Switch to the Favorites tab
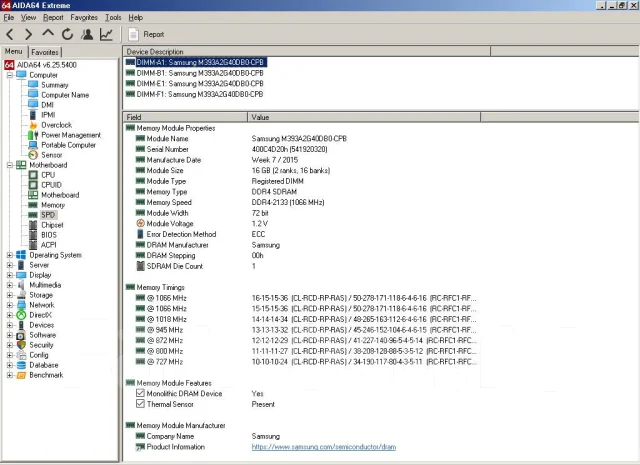 [x=45, y=52]
